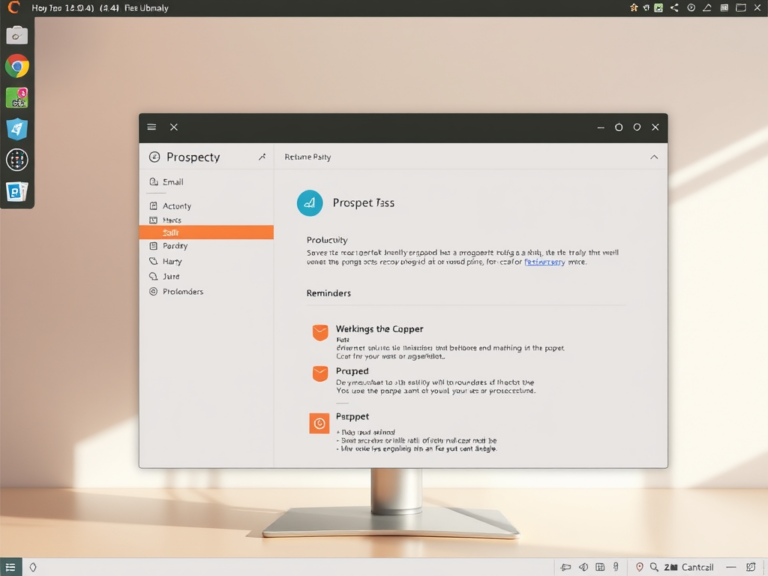Click the green menu icon at bottom-left of taskbar
This screenshot has width=768, height=576.
point(11,567)
